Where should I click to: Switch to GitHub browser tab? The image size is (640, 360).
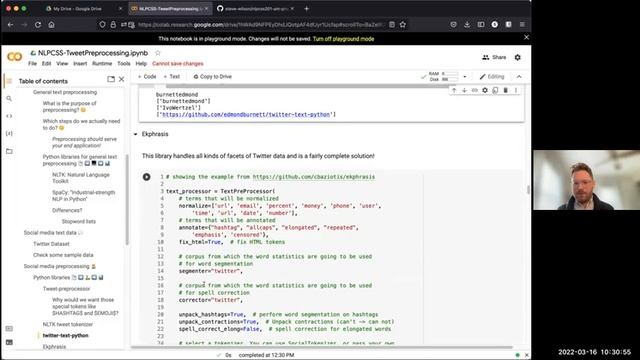coord(256,9)
